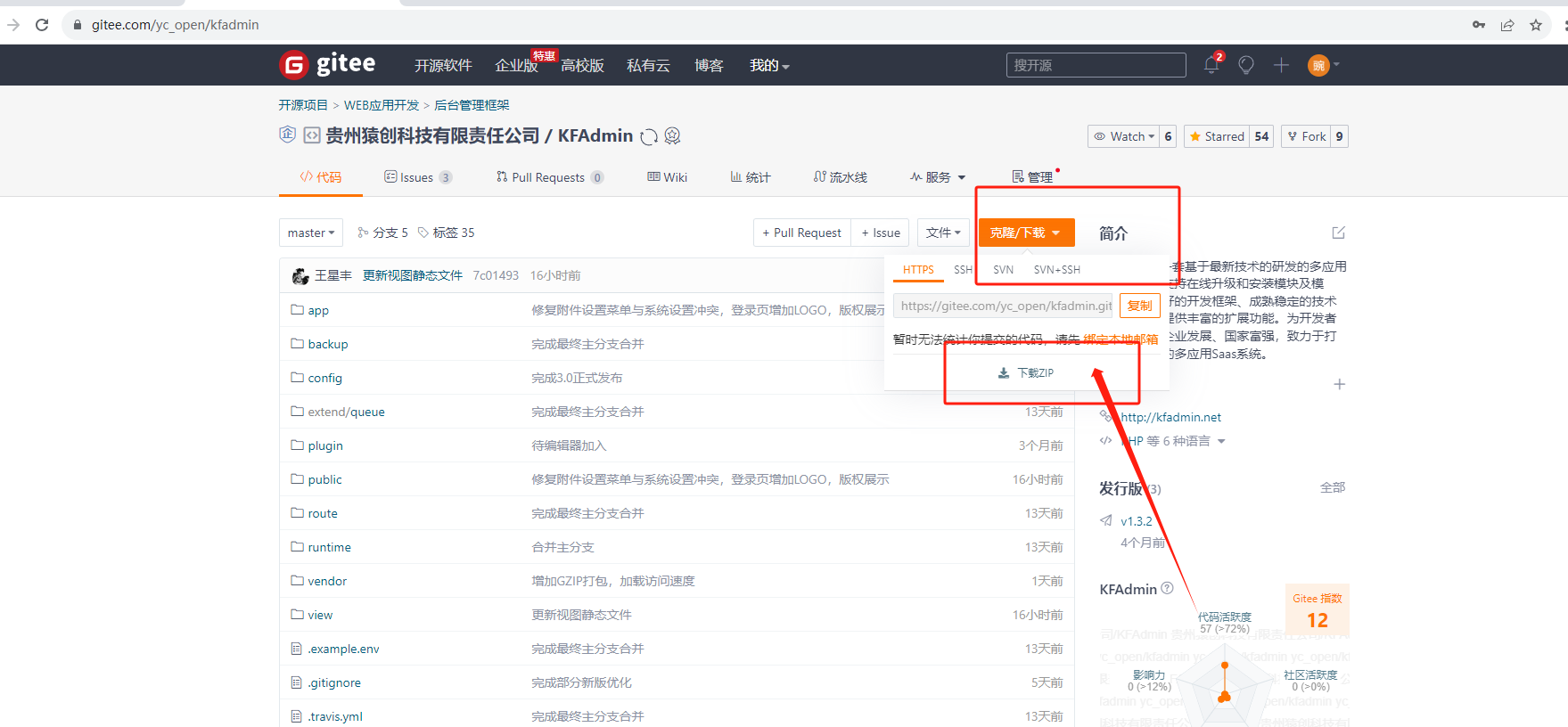Expand the 我的 menu in header
1568x727 pixels.
click(769, 65)
